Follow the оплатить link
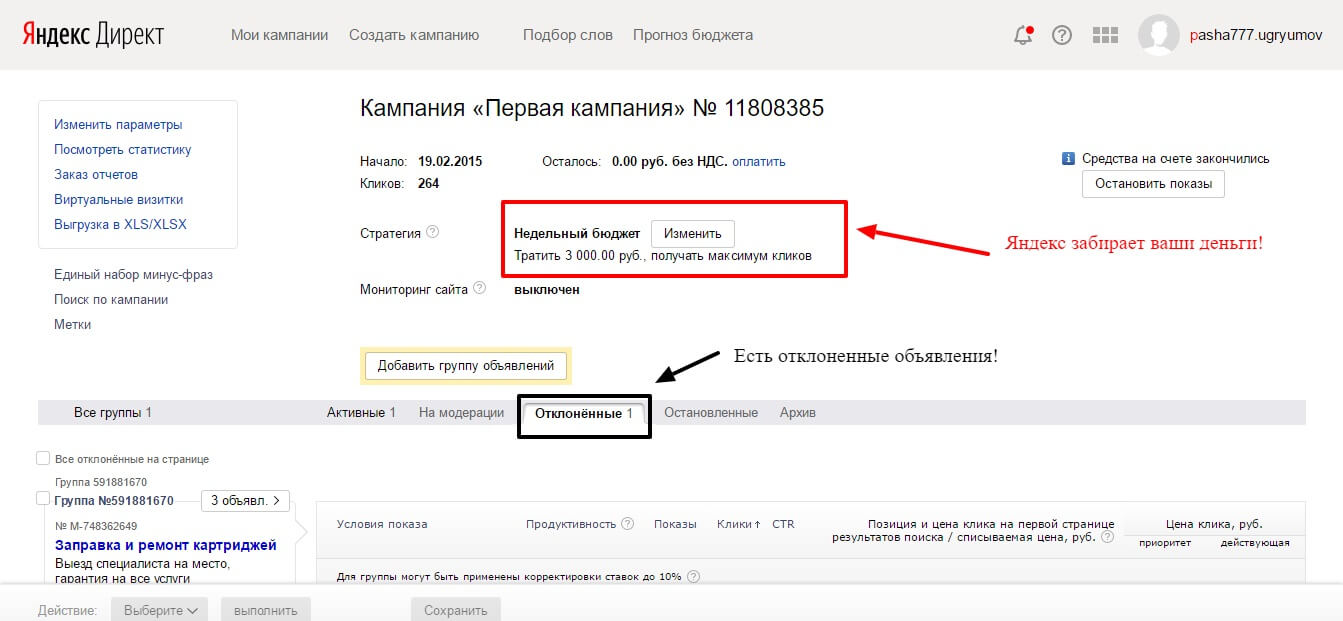Screen dimensions: 1343x621 click(x=759, y=161)
